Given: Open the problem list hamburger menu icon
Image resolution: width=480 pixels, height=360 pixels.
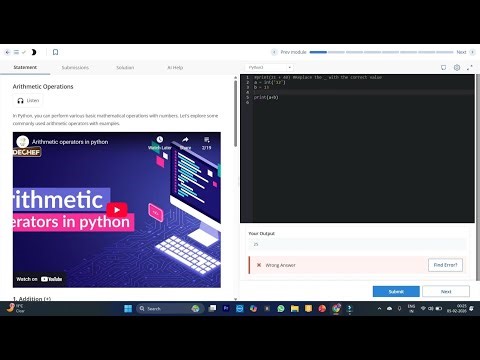Looking at the screenshot, I should pyautogui.click(x=16, y=52).
